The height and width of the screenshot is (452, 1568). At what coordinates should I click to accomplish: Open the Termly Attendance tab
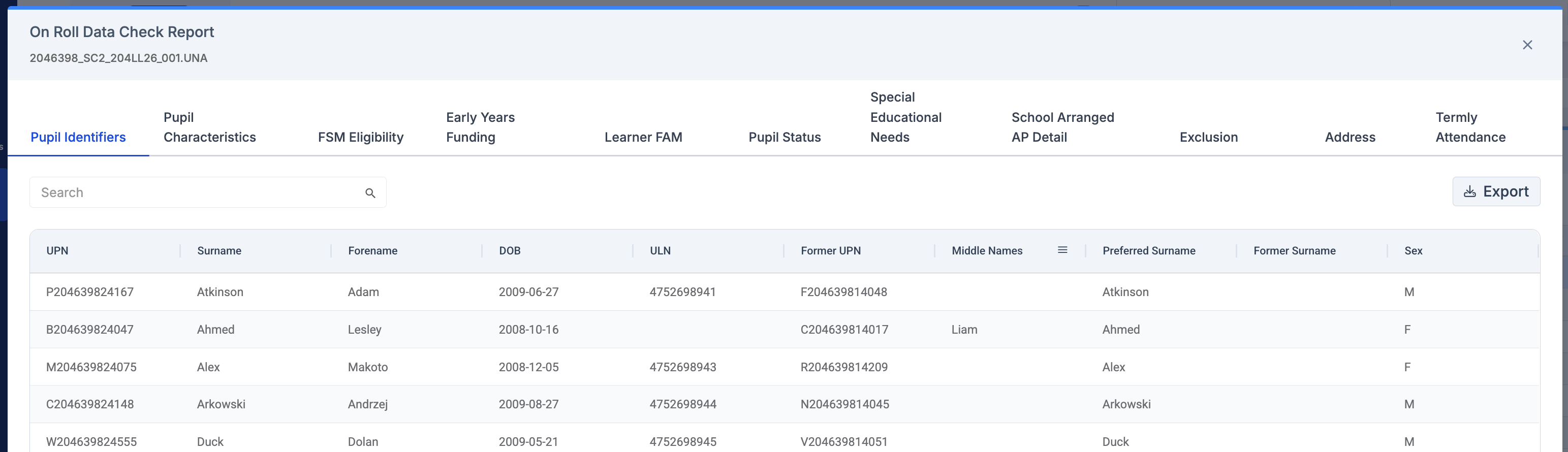pos(1470,127)
